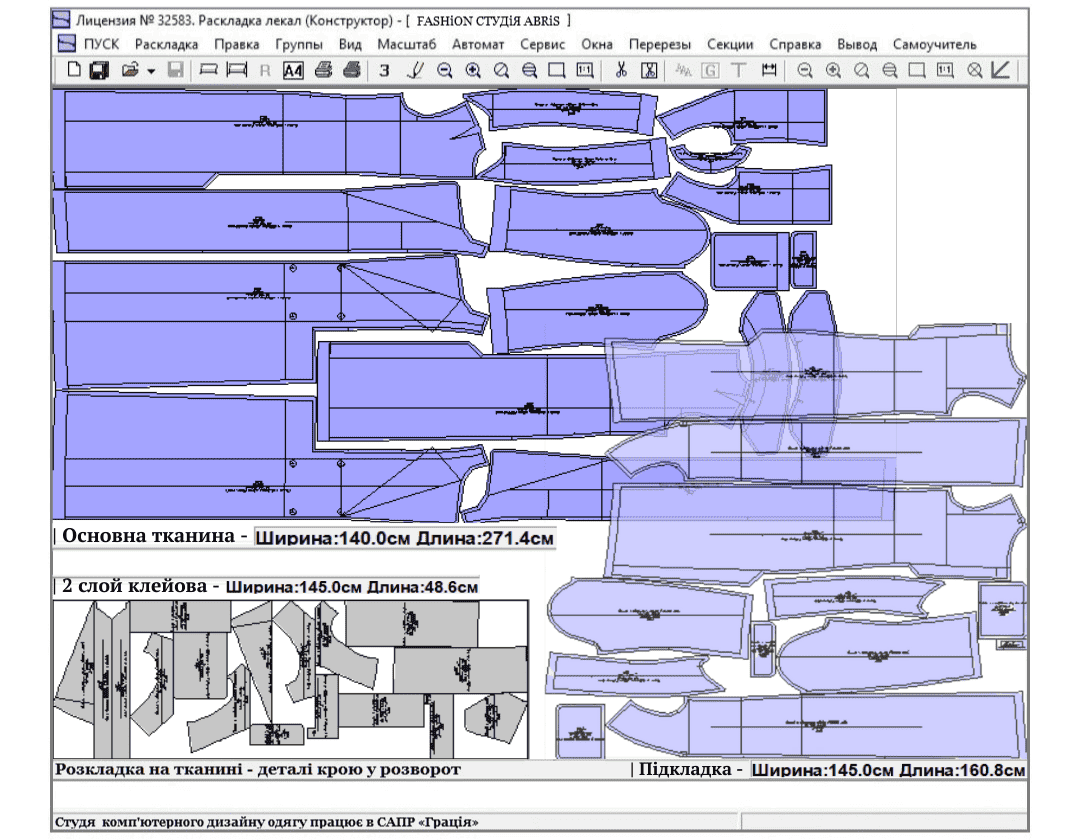Click the black floppy disk save icon
Screen dimensions: 1080x840
coord(99,71)
